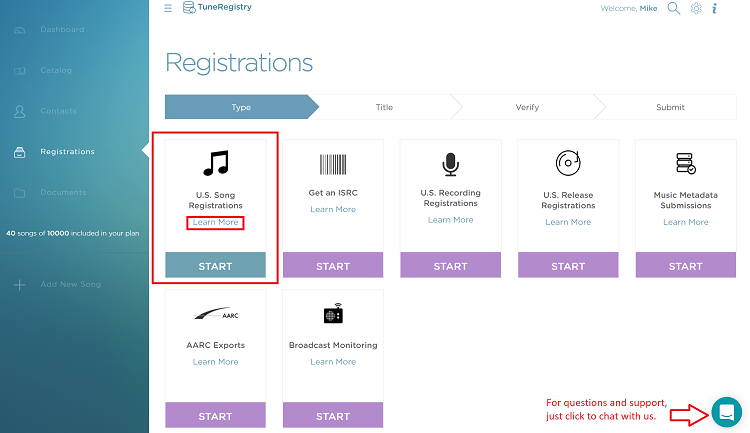The image size is (750, 433).
Task: Select Add New Song in sidebar
Action: [x=70, y=284]
